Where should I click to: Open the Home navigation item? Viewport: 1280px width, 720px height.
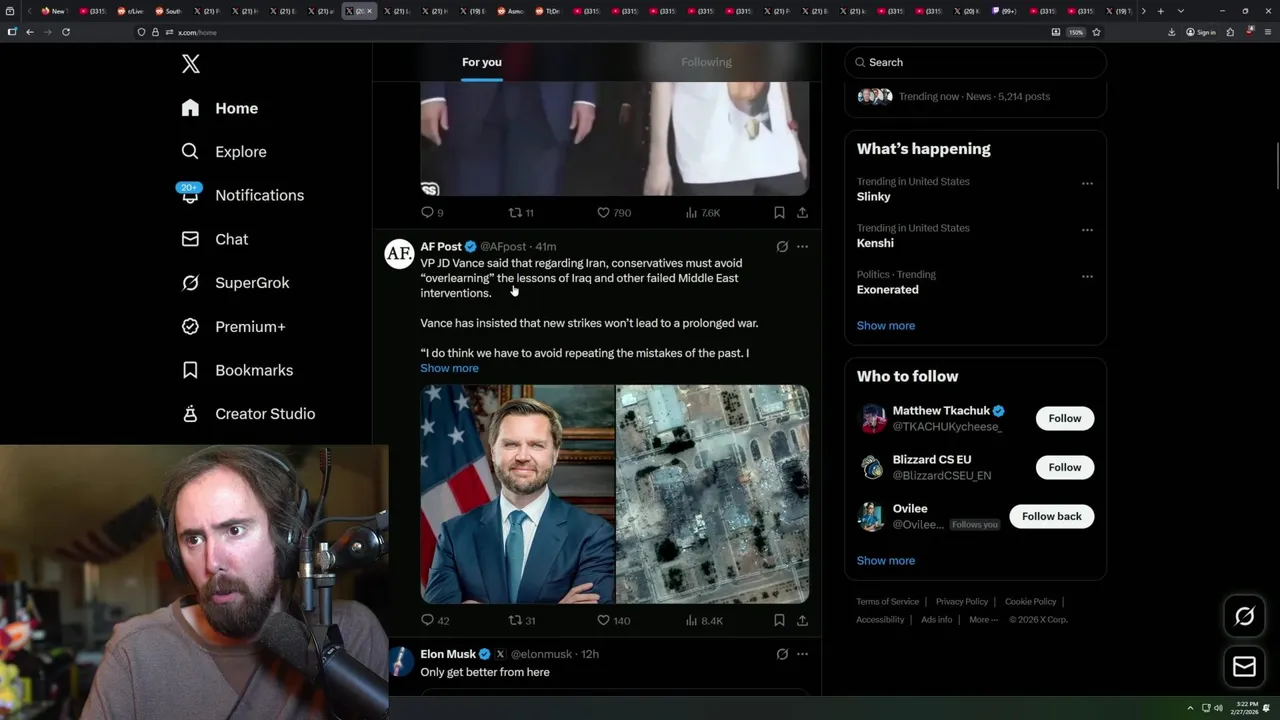220,108
